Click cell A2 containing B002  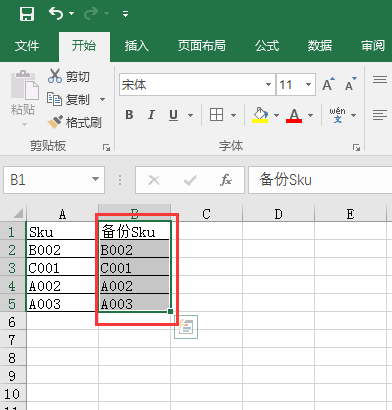click(x=62, y=249)
